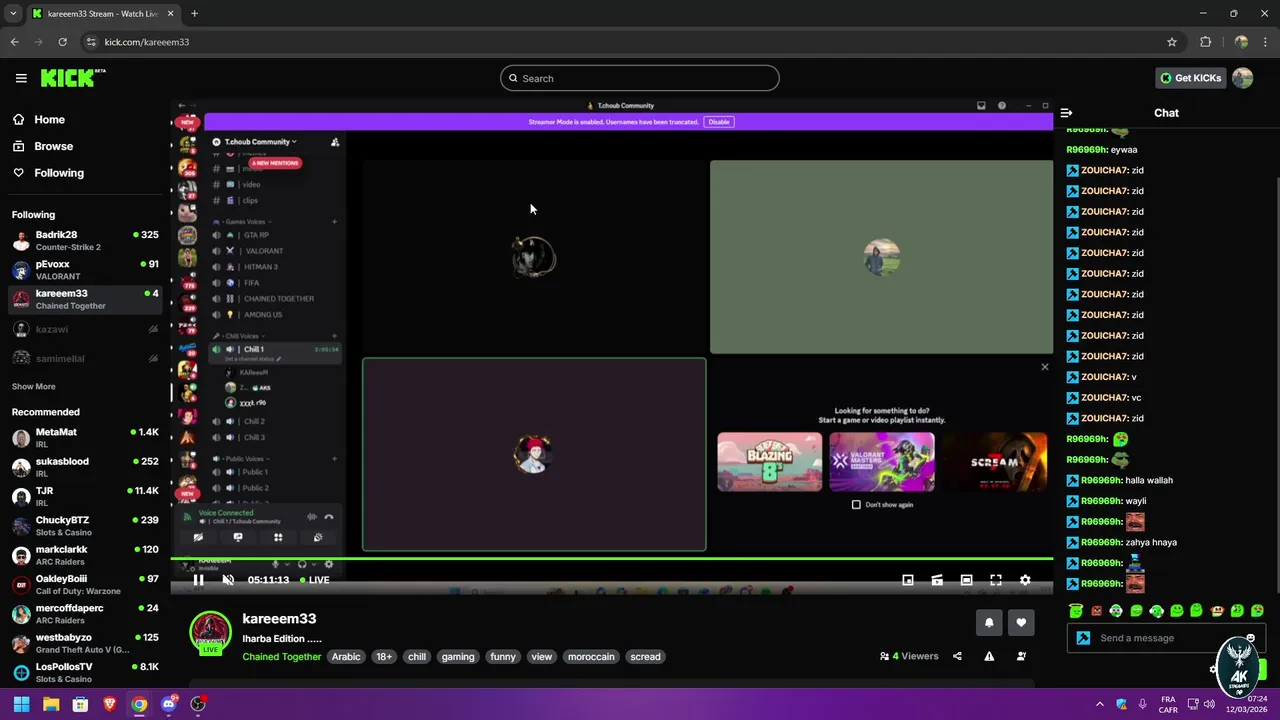The image size is (1280, 720).
Task: Click the angry orange block emote
Action: 1096,611
